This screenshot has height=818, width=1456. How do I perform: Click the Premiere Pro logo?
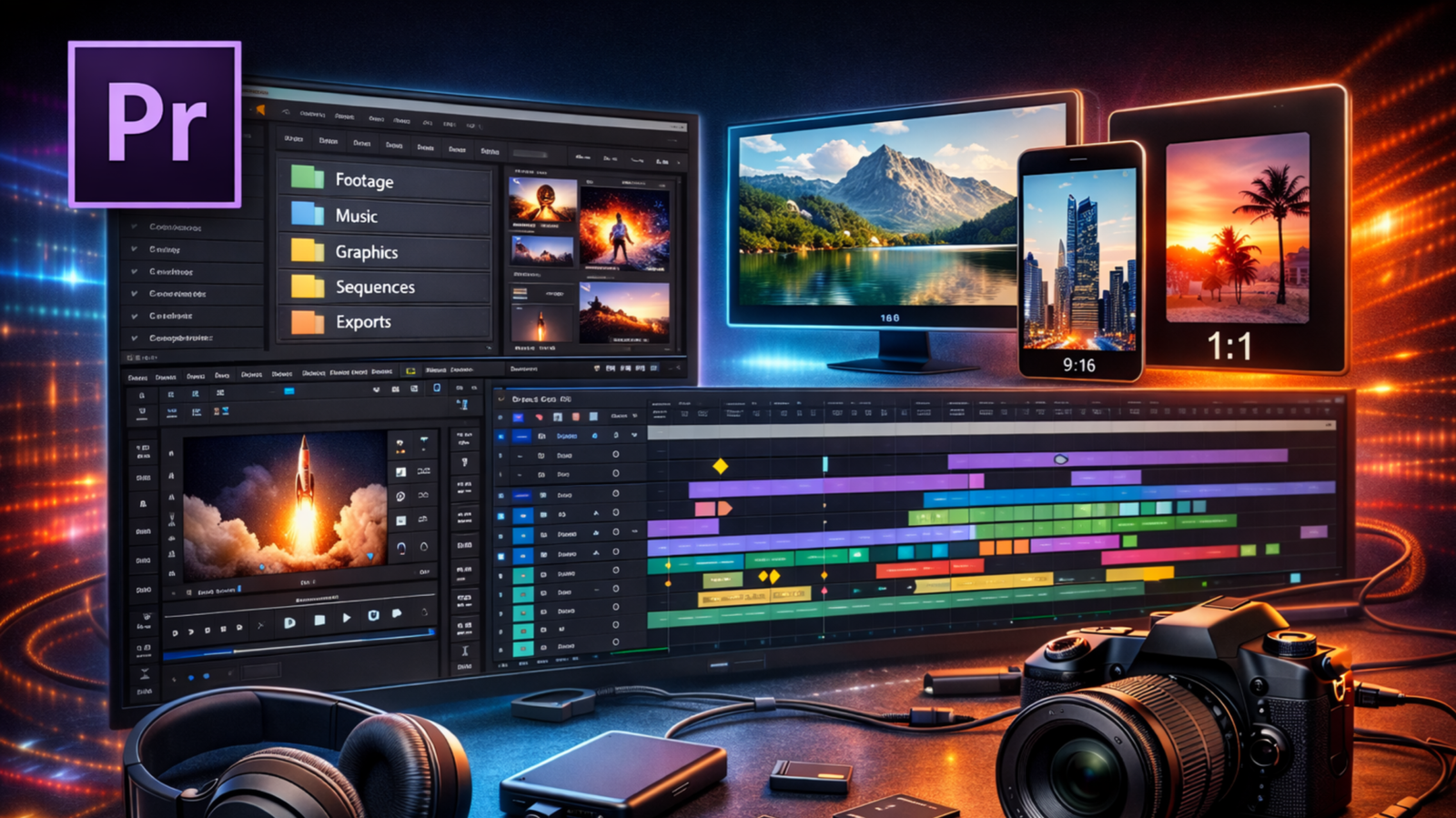(155, 124)
